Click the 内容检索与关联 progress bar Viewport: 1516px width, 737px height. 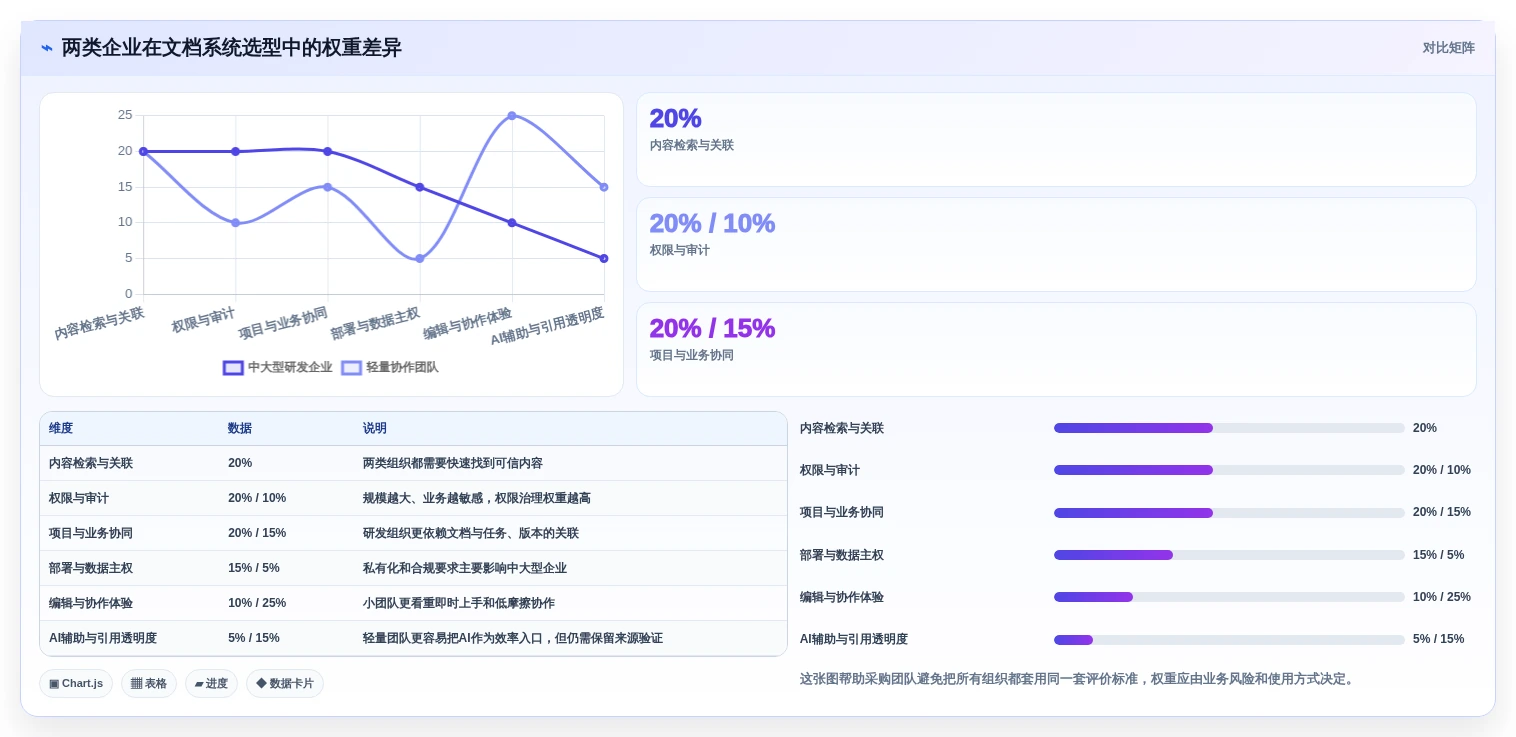click(x=1229, y=428)
